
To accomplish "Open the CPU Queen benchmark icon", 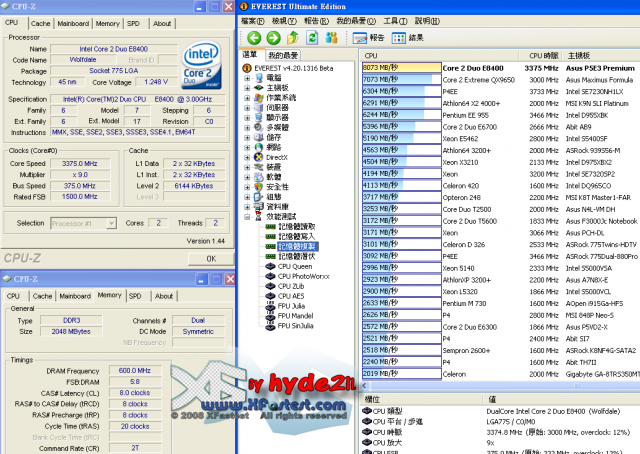I will tap(270, 266).
